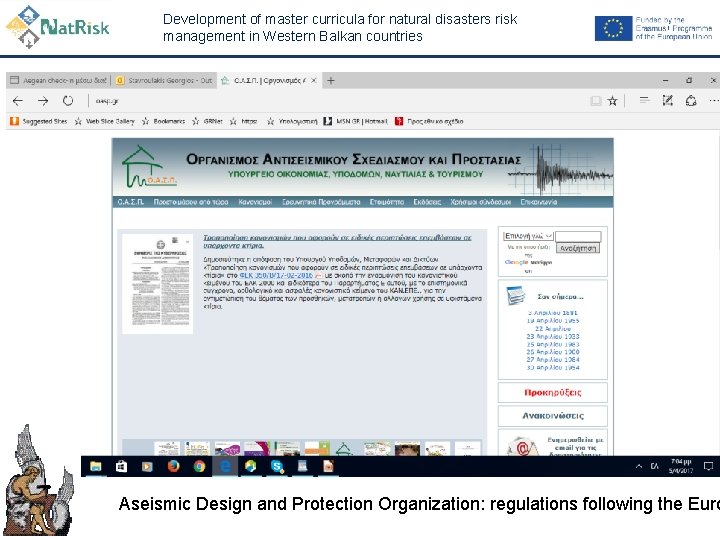Add page to favorites star icon
Image resolution: width=720 pixels, height=540 pixels.
point(613,101)
